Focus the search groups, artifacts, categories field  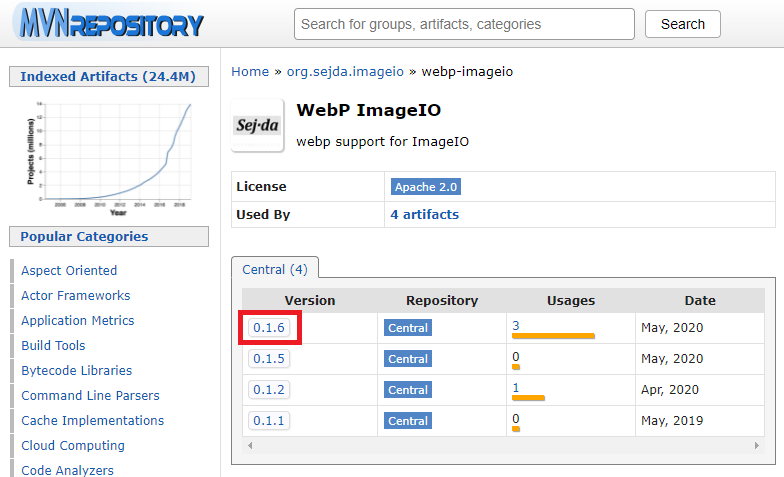[x=464, y=24]
